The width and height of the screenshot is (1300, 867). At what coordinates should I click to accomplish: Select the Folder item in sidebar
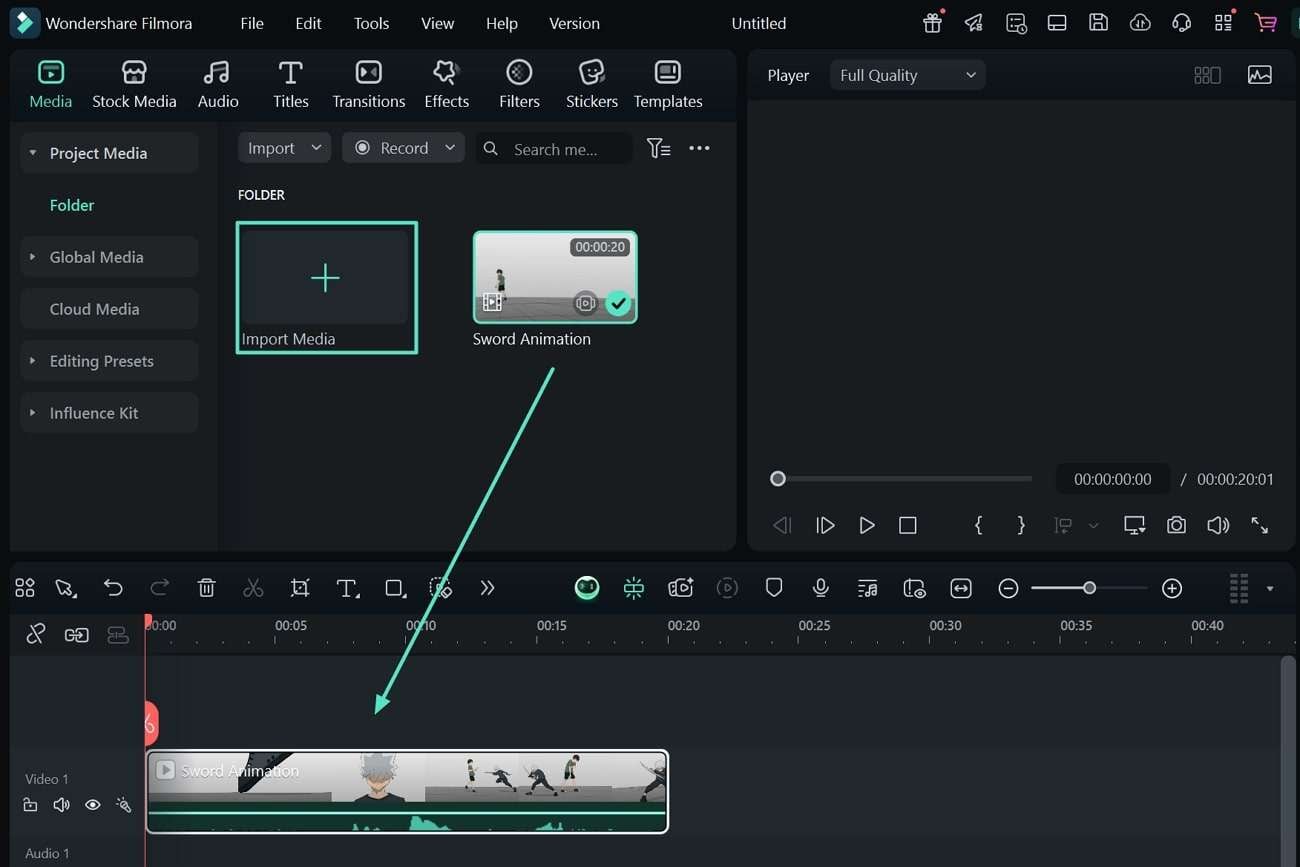tap(72, 205)
